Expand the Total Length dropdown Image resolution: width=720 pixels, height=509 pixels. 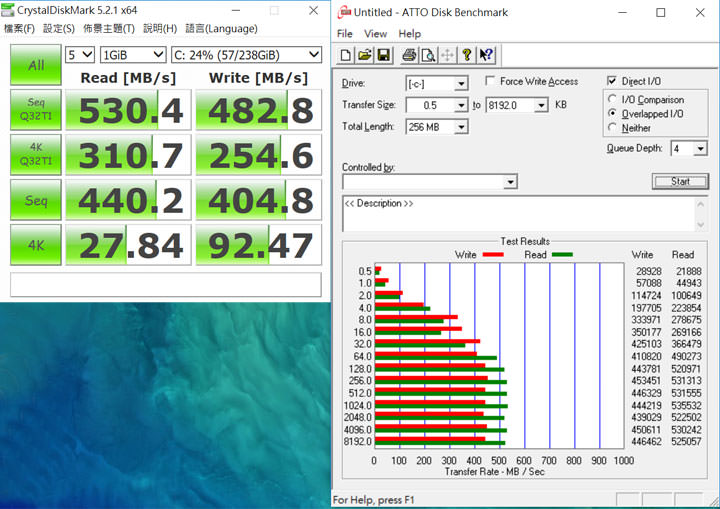tap(460, 127)
